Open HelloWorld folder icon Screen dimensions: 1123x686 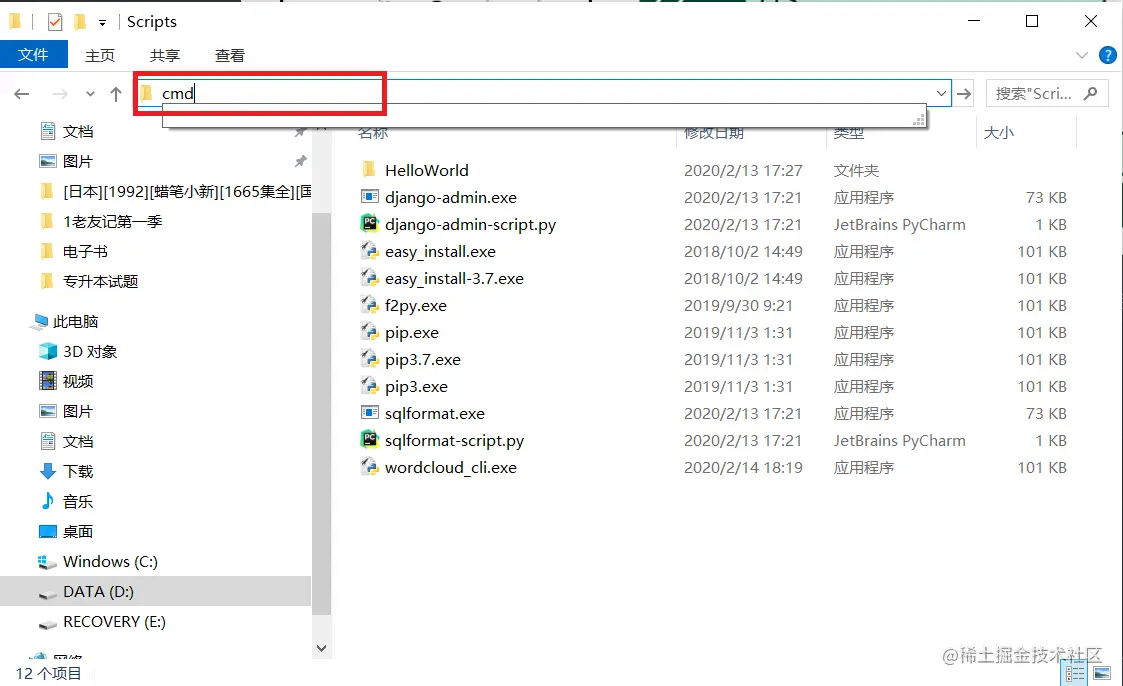(369, 170)
